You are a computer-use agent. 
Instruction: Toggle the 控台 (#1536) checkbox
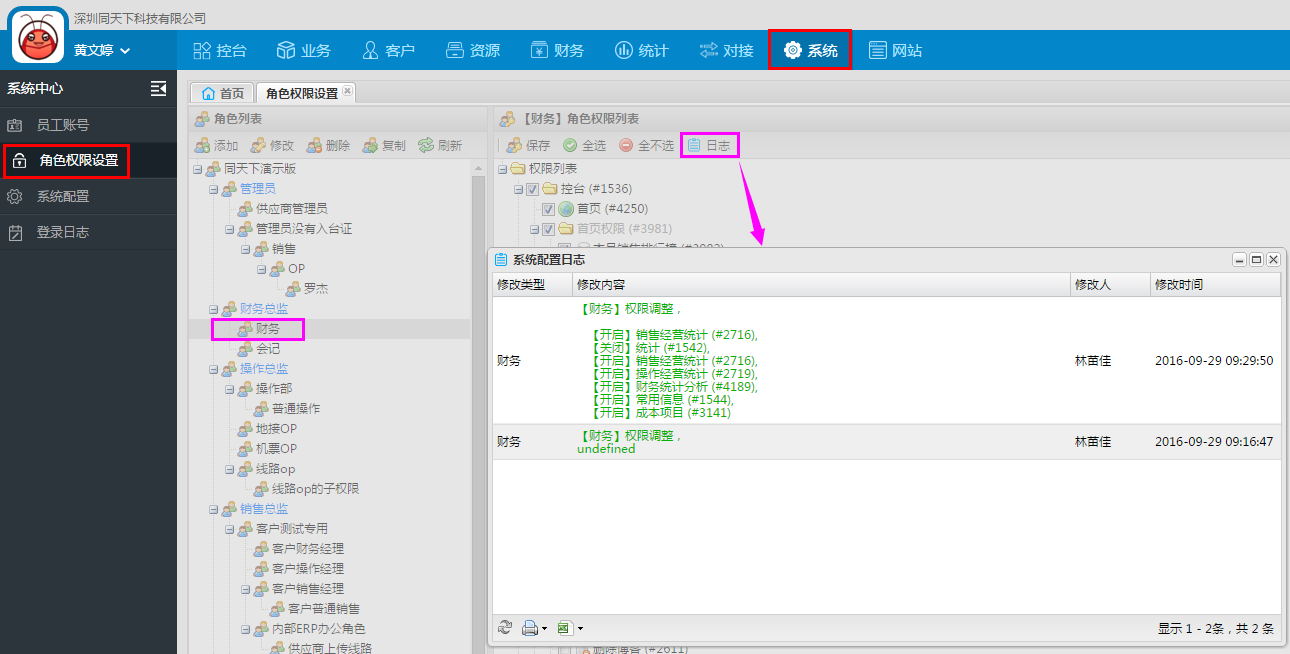[533, 189]
